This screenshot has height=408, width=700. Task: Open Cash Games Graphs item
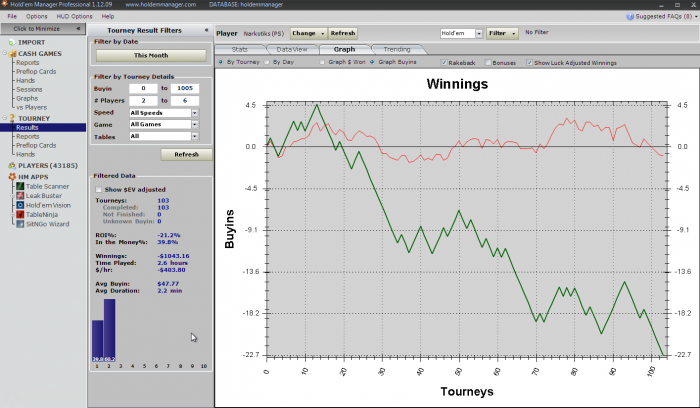point(27,98)
